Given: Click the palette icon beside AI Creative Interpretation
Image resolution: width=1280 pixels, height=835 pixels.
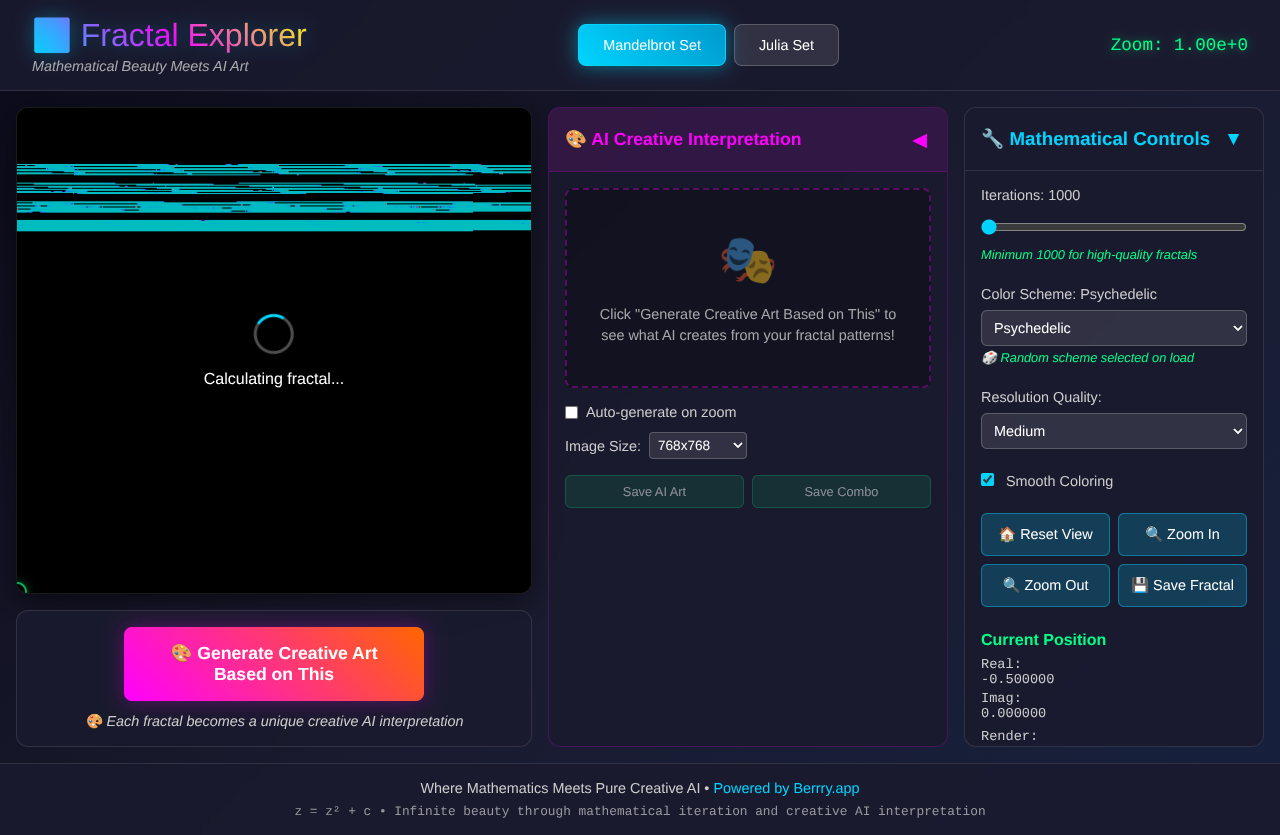Looking at the screenshot, I should 575,139.
